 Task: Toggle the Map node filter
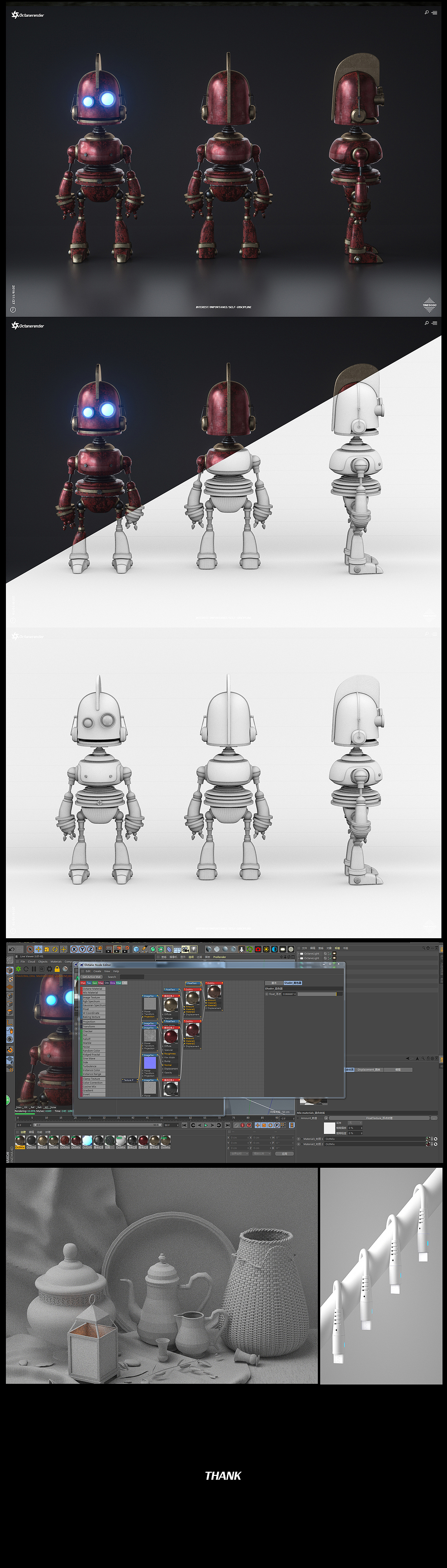101,983
